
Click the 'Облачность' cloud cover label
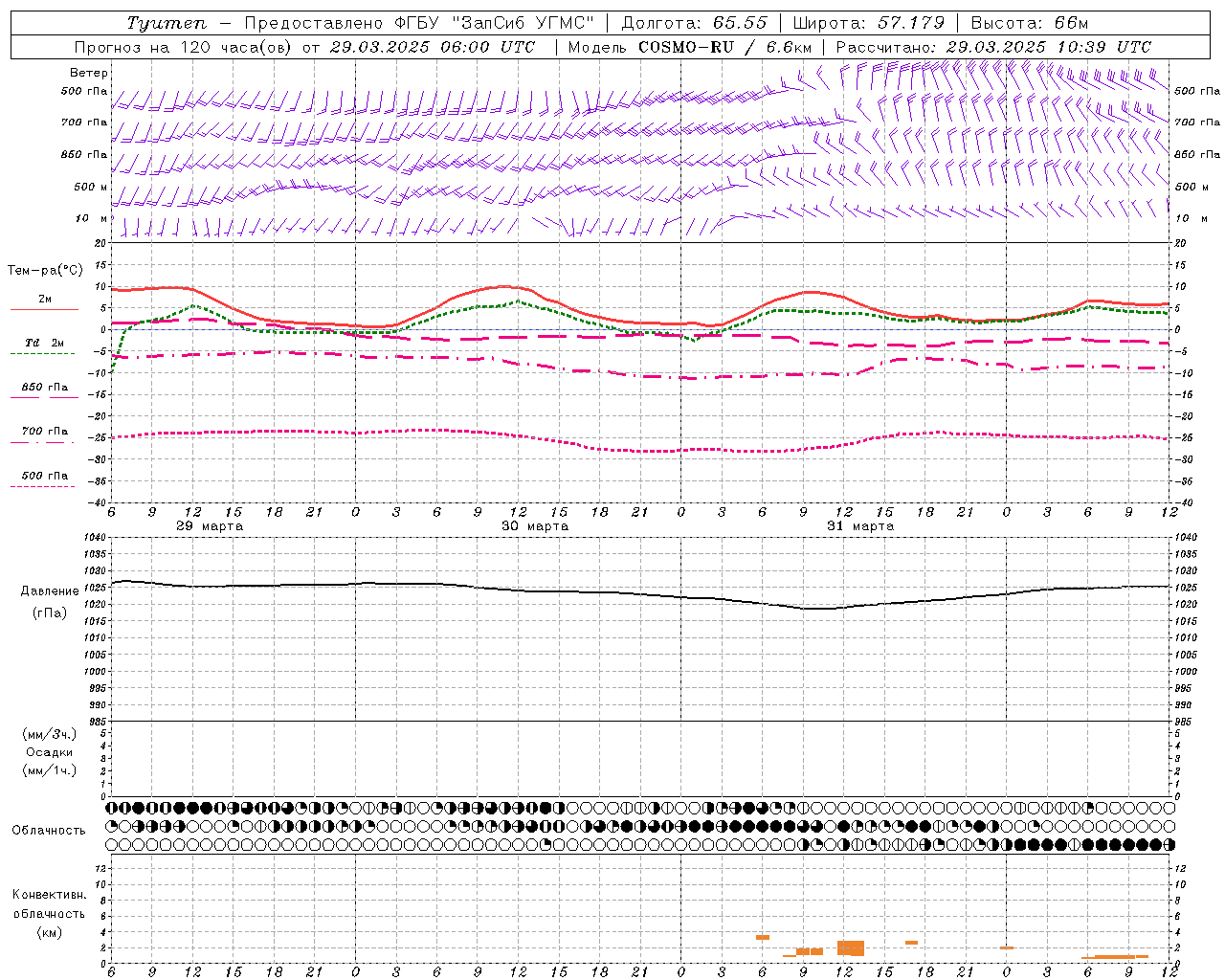[48, 831]
